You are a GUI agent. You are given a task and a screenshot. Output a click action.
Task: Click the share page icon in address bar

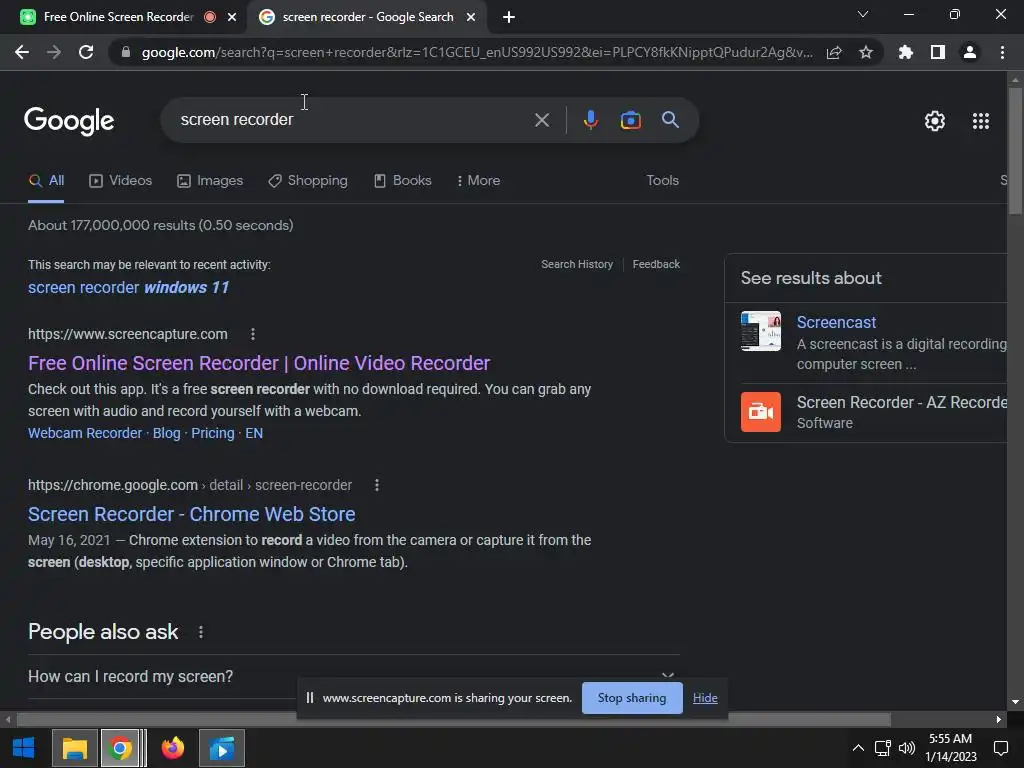834,52
